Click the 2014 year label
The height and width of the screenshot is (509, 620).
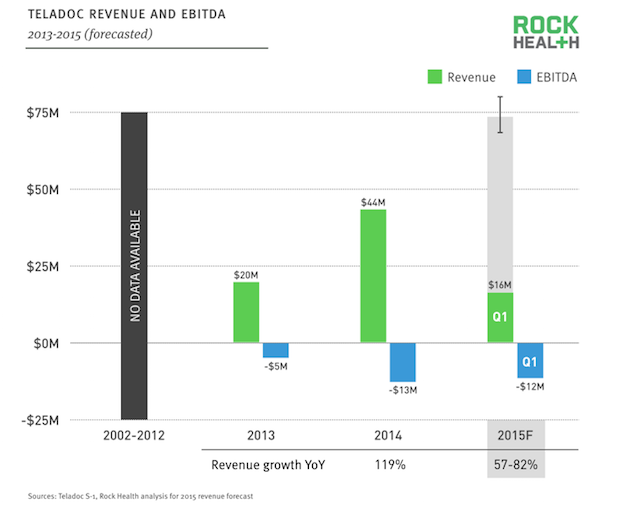(x=388, y=435)
